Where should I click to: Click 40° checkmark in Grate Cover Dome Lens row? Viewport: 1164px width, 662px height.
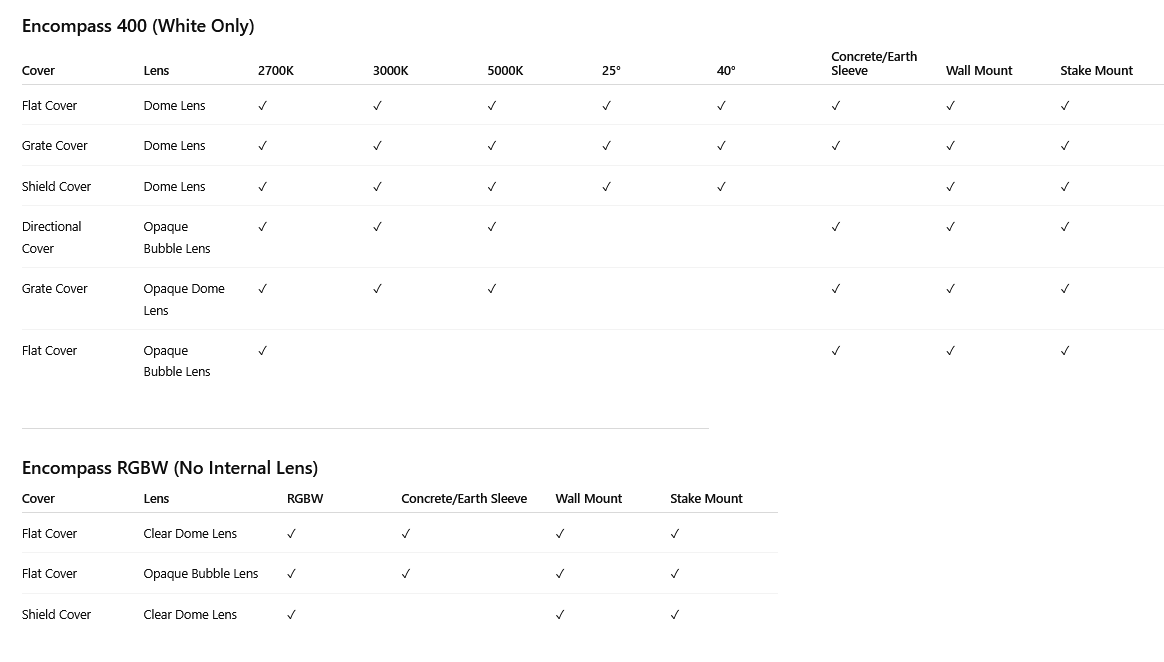coord(721,146)
